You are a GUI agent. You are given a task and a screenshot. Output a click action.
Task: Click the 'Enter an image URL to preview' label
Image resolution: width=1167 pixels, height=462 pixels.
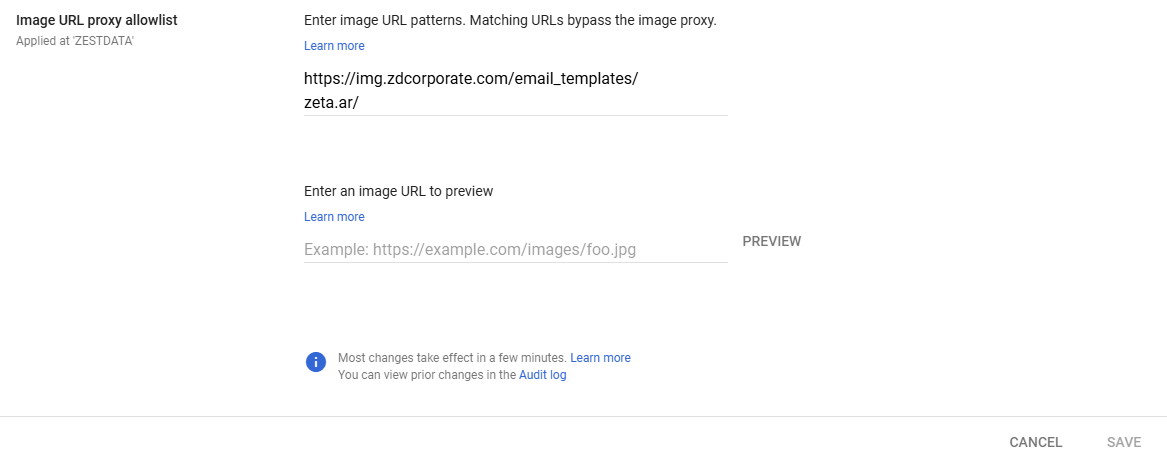pos(399,191)
